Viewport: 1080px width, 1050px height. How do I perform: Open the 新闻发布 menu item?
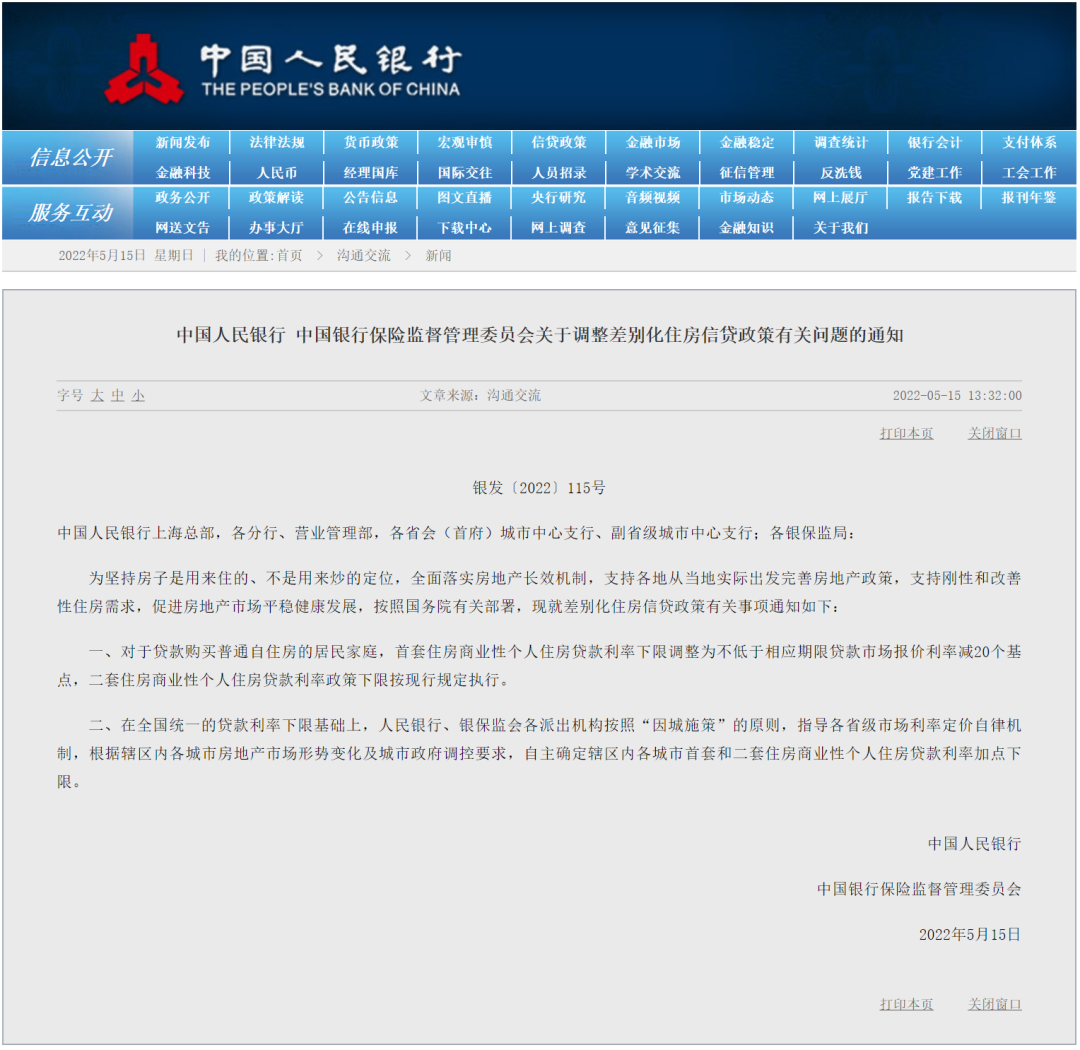(x=183, y=143)
